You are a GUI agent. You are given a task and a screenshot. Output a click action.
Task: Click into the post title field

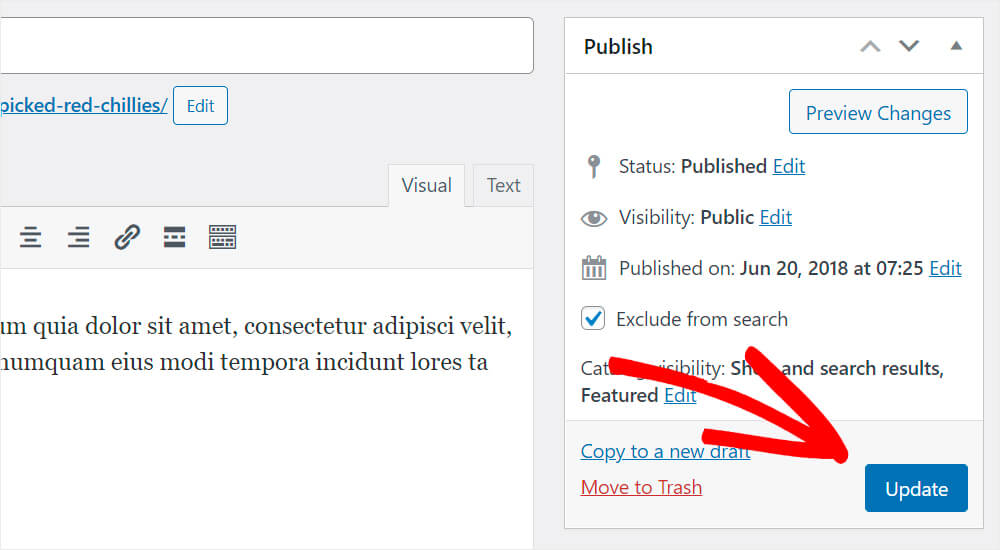click(x=267, y=45)
